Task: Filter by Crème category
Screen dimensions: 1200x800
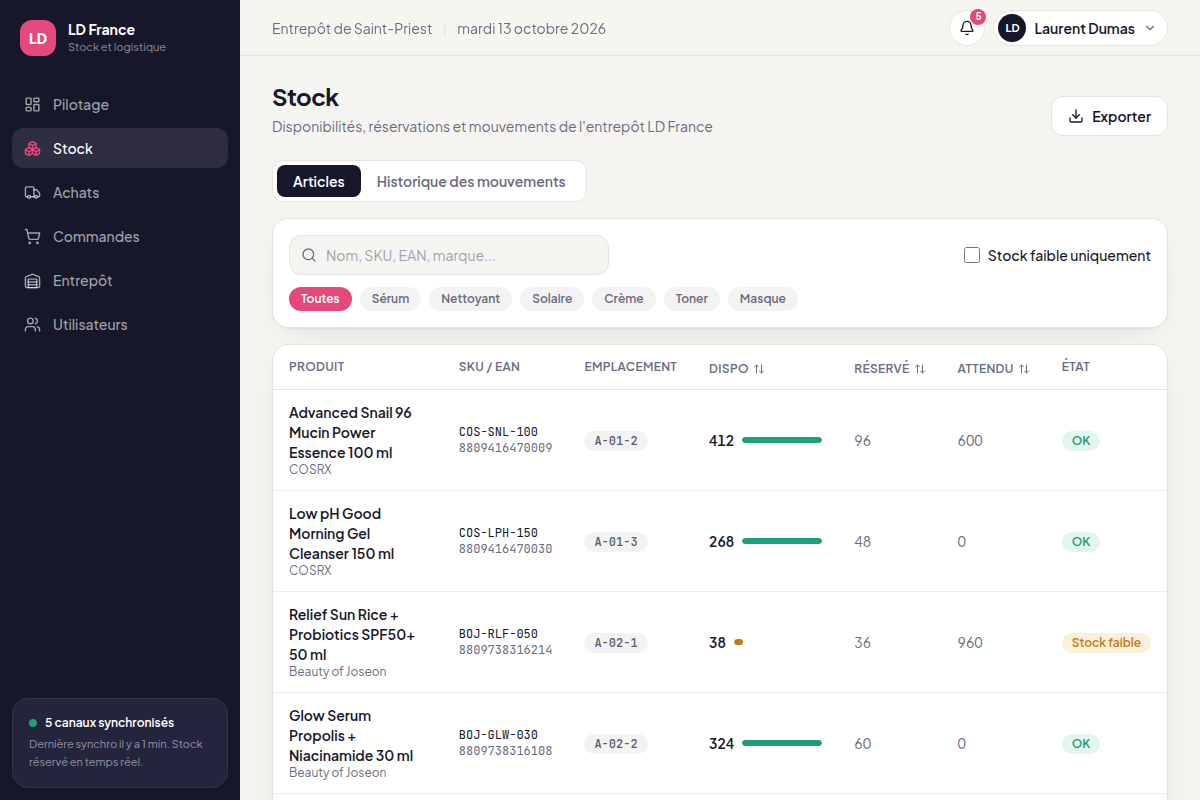Action: pos(624,299)
